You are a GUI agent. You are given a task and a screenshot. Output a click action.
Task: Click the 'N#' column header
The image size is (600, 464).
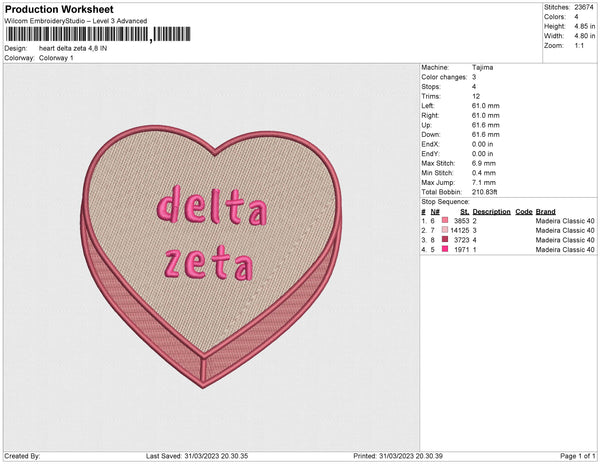(435, 212)
